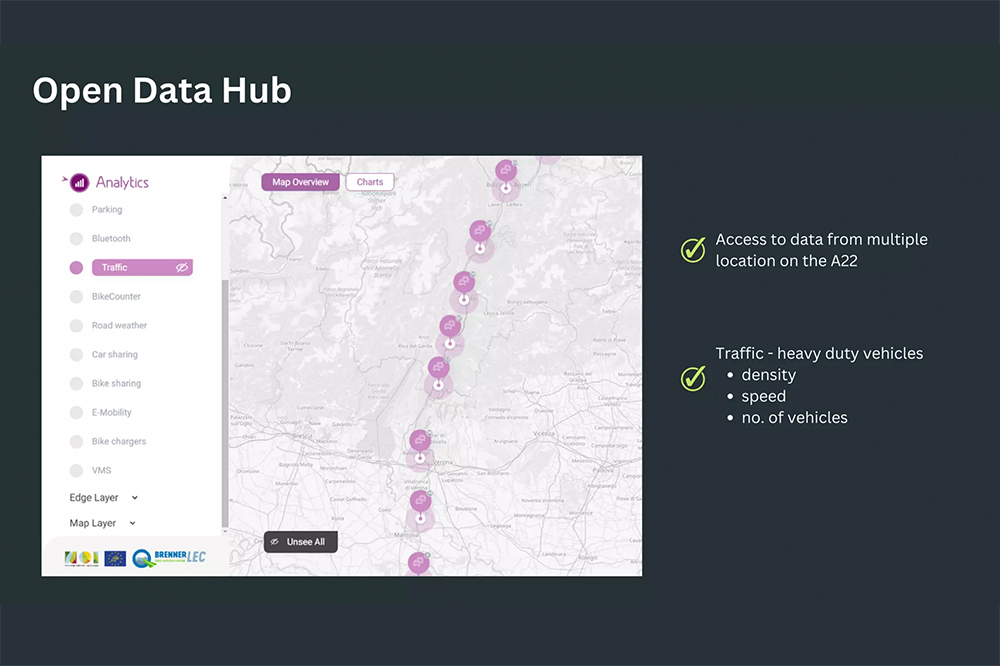The image size is (1000, 666).
Task: Click the Brescia city label on map
Action: [x=302, y=436]
